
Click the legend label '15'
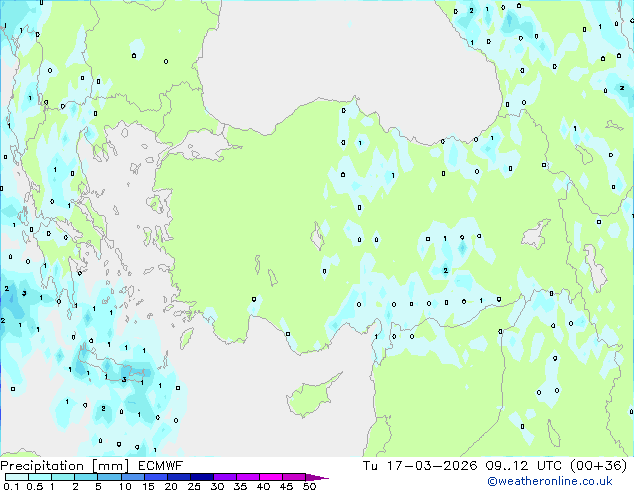point(148,486)
